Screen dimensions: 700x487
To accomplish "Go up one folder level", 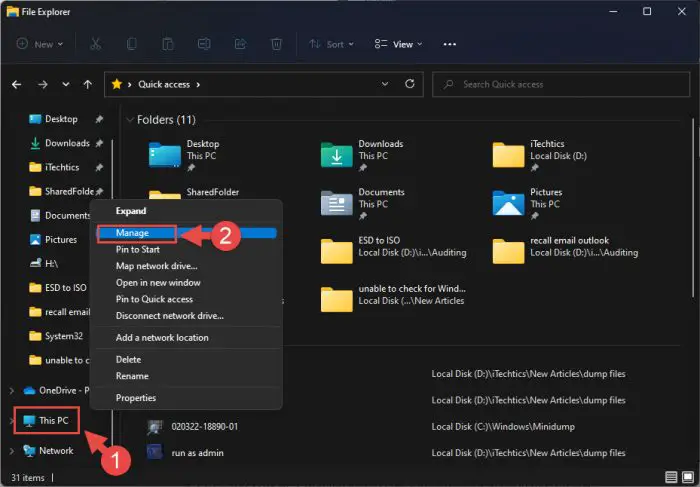I will [x=89, y=85].
